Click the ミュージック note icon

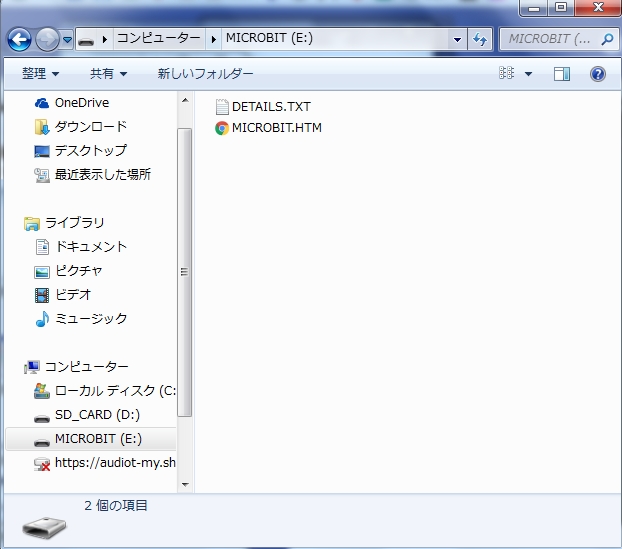click(x=42, y=319)
